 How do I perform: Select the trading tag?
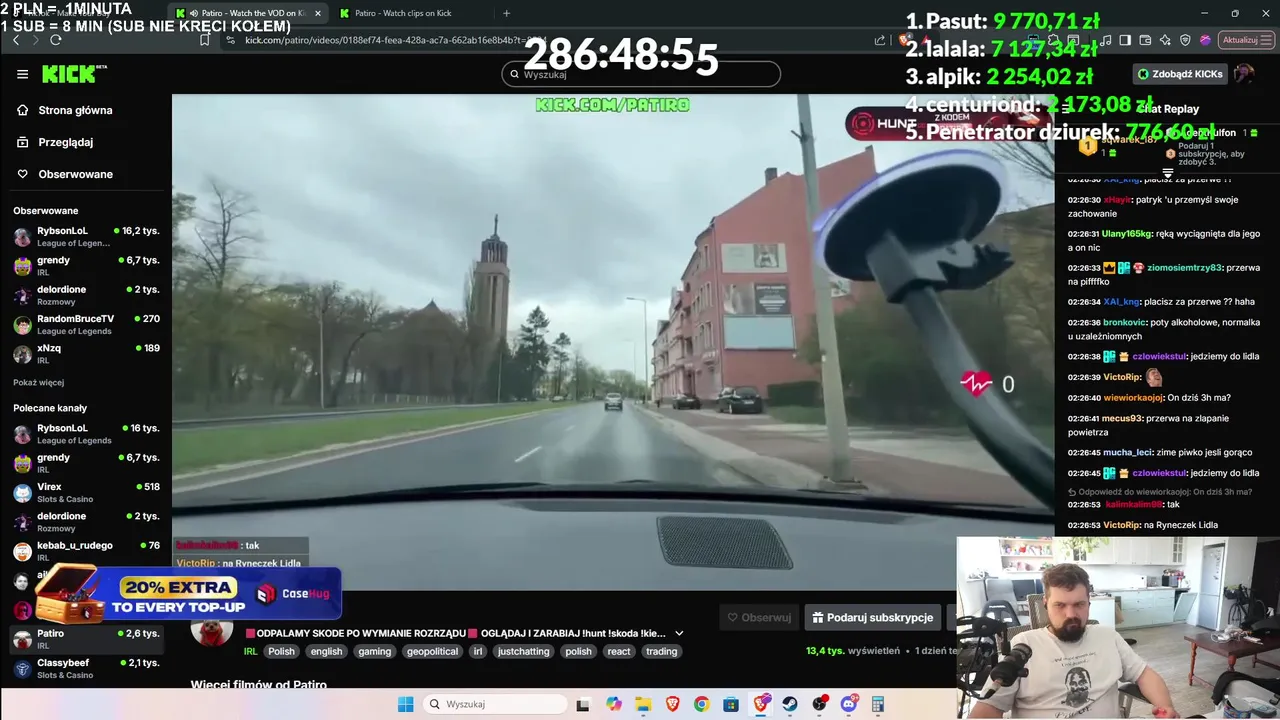coord(661,651)
